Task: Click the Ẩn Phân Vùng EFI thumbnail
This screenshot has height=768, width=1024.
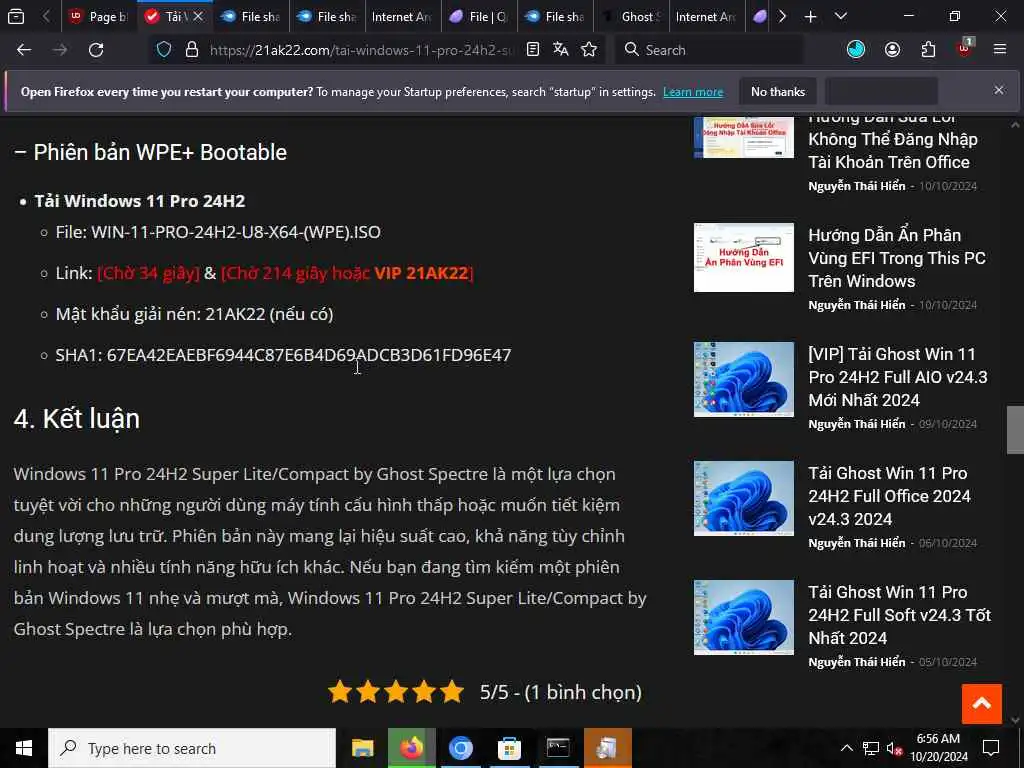Action: (744, 257)
